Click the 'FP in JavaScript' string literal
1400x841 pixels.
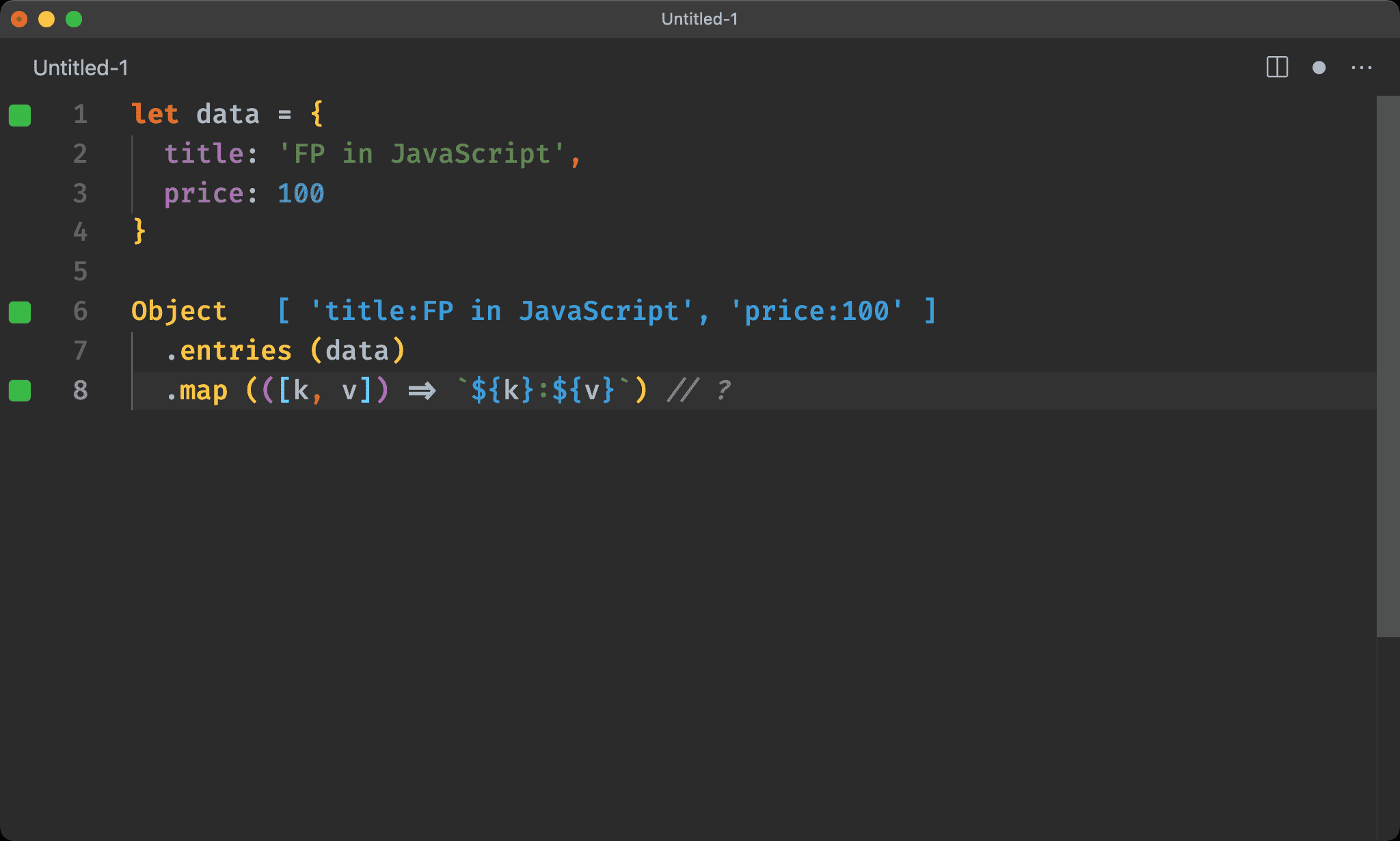tap(422, 154)
